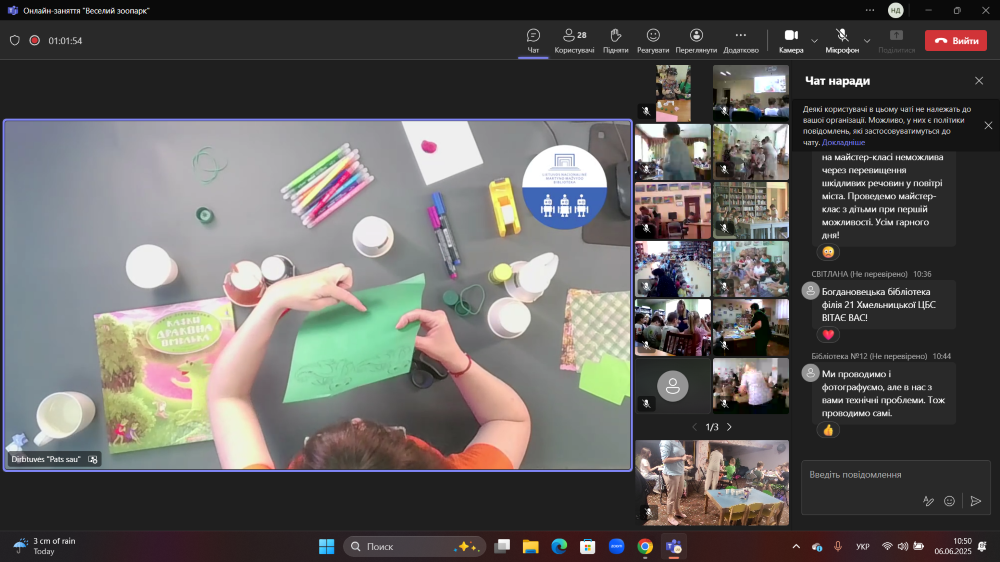Open the notifications bell in taskbar
Viewport: 1000px width, 562px height.
(983, 546)
